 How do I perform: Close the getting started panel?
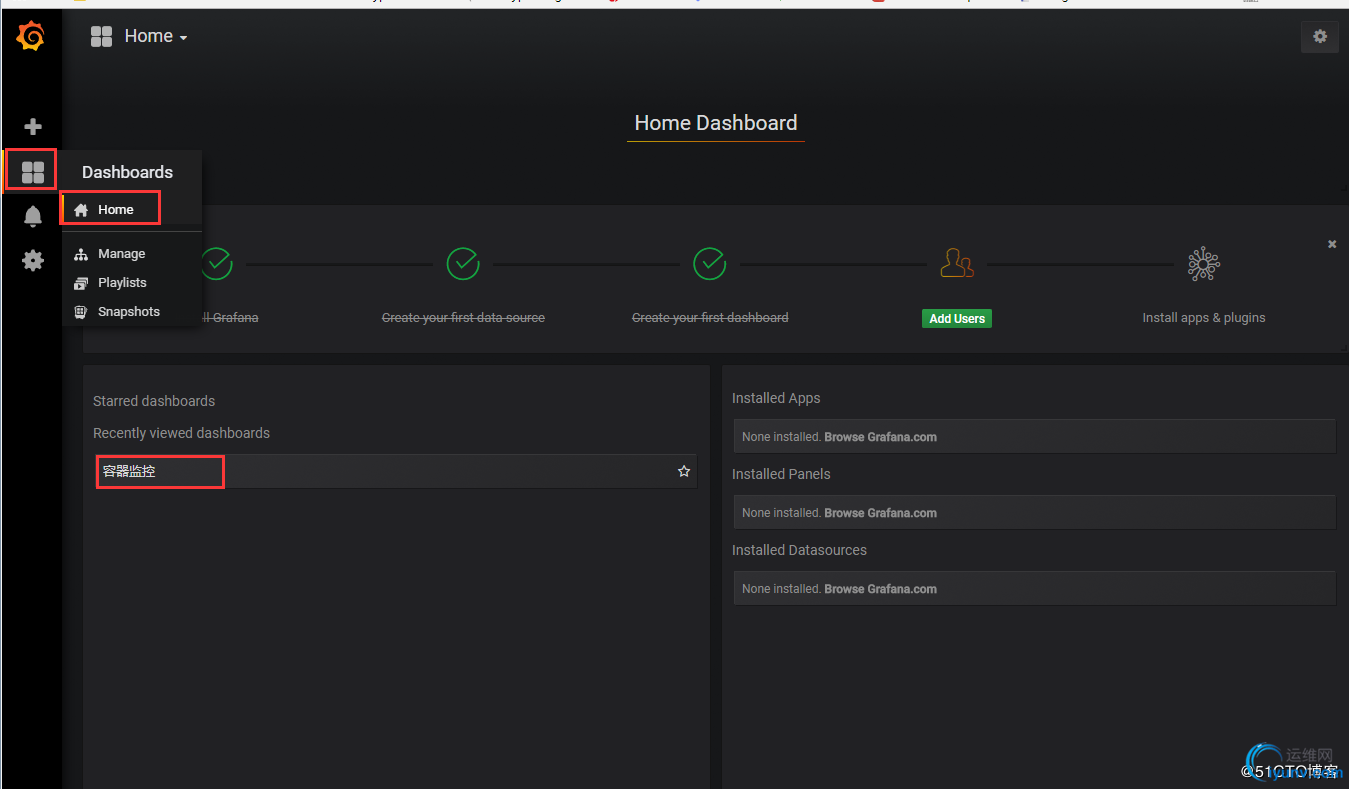(x=1332, y=244)
